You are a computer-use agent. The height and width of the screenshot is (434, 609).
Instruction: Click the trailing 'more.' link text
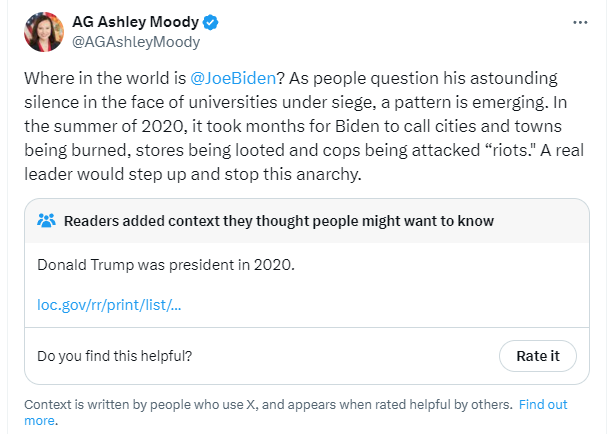pos(41,421)
